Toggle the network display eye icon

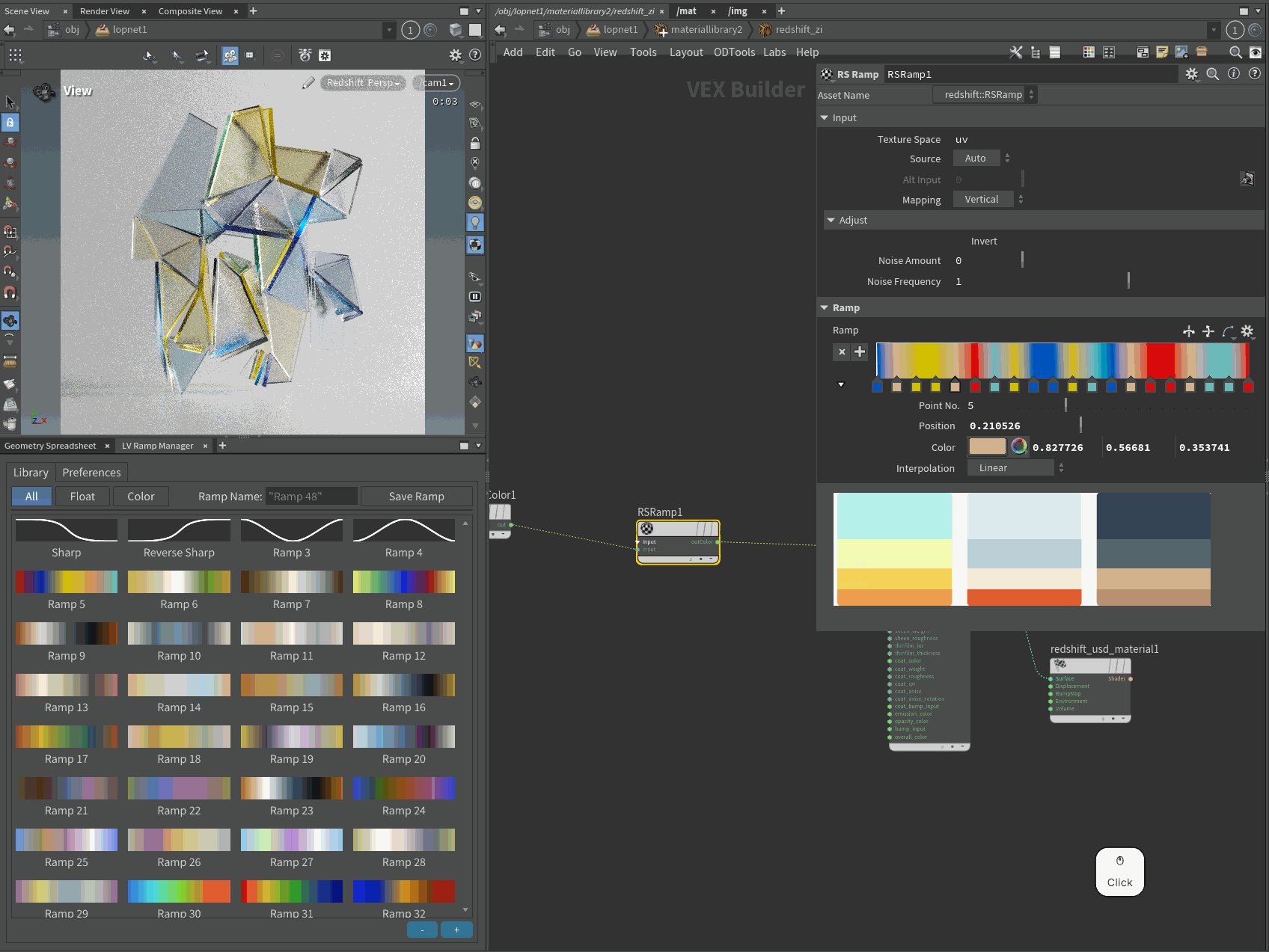[x=1256, y=52]
